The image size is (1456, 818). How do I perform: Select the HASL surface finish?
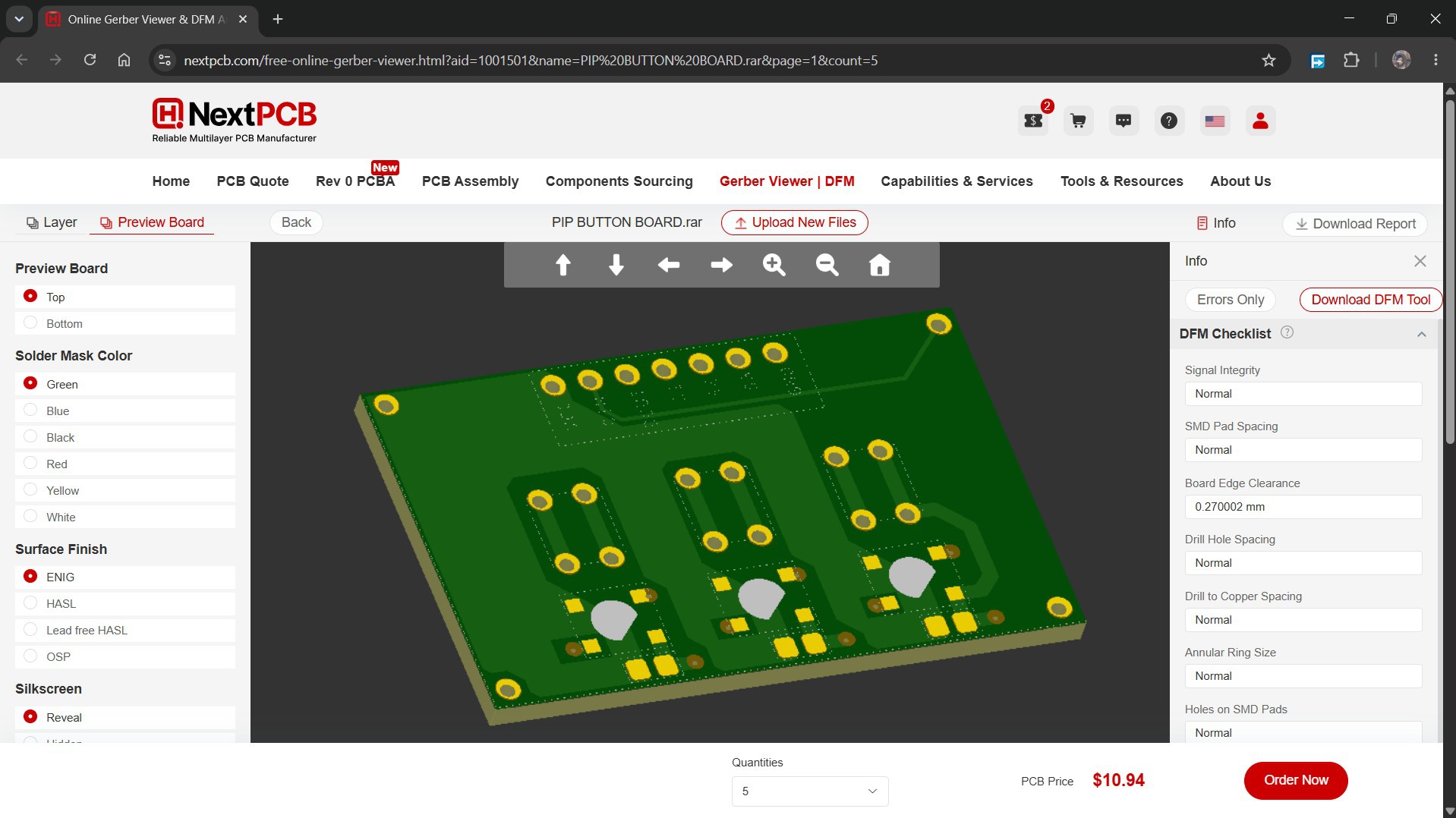coord(125,603)
